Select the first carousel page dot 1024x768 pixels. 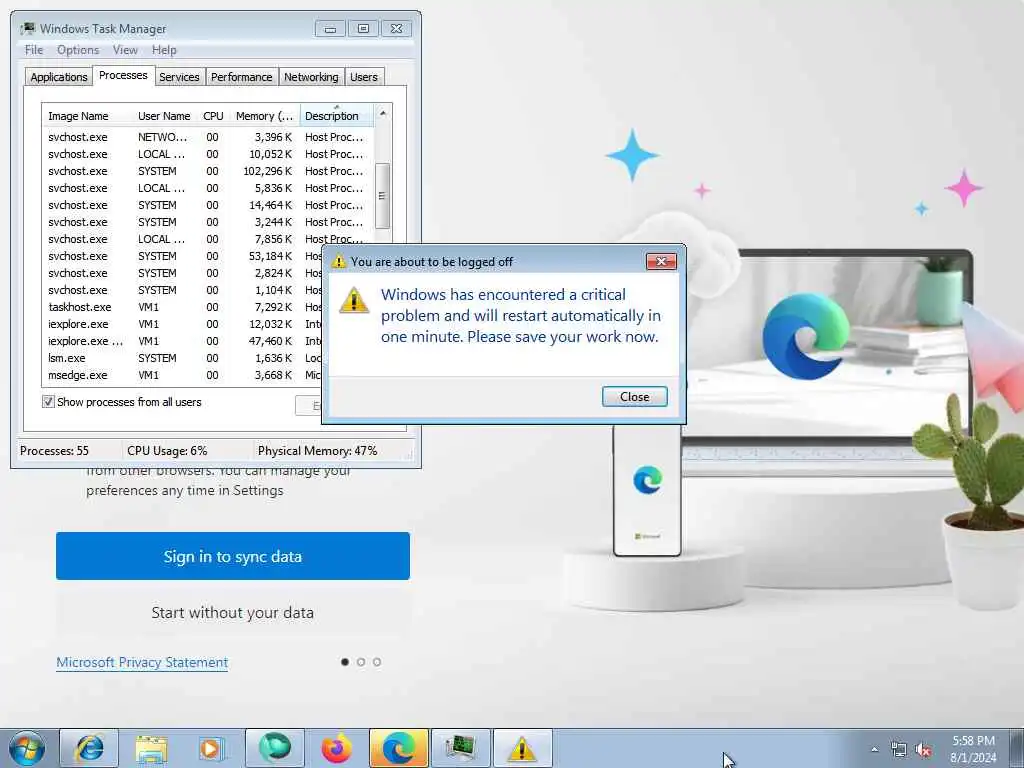pyautogui.click(x=345, y=662)
